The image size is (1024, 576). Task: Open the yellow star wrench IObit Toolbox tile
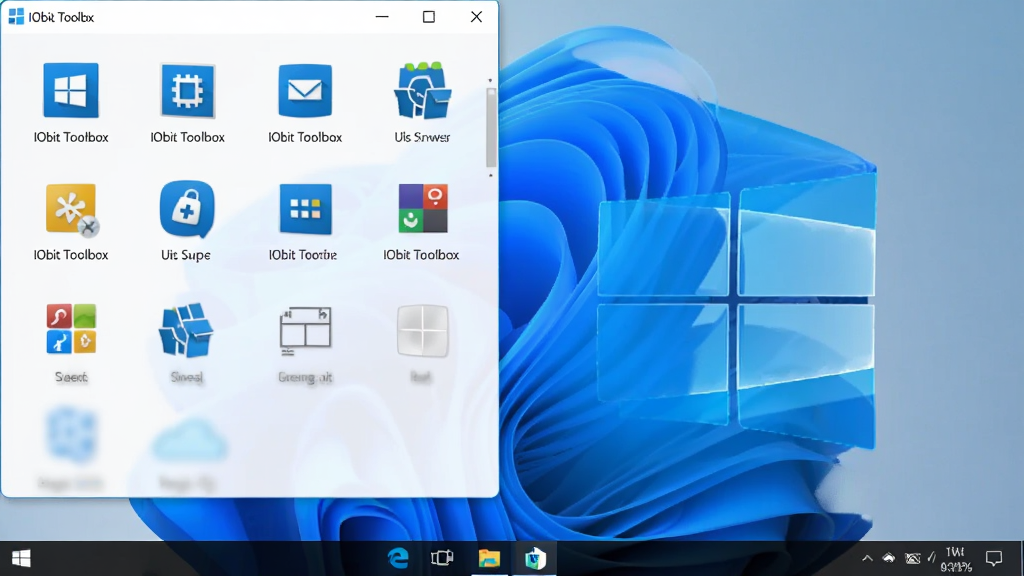coord(71,209)
